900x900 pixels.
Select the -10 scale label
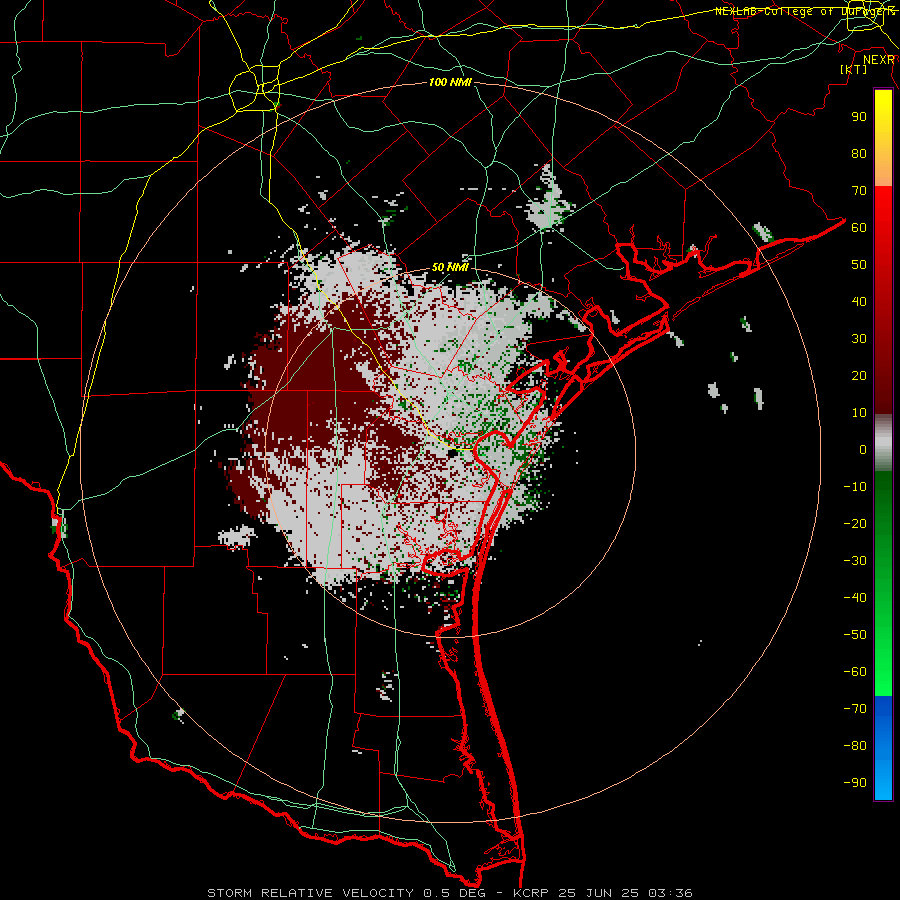pos(855,487)
